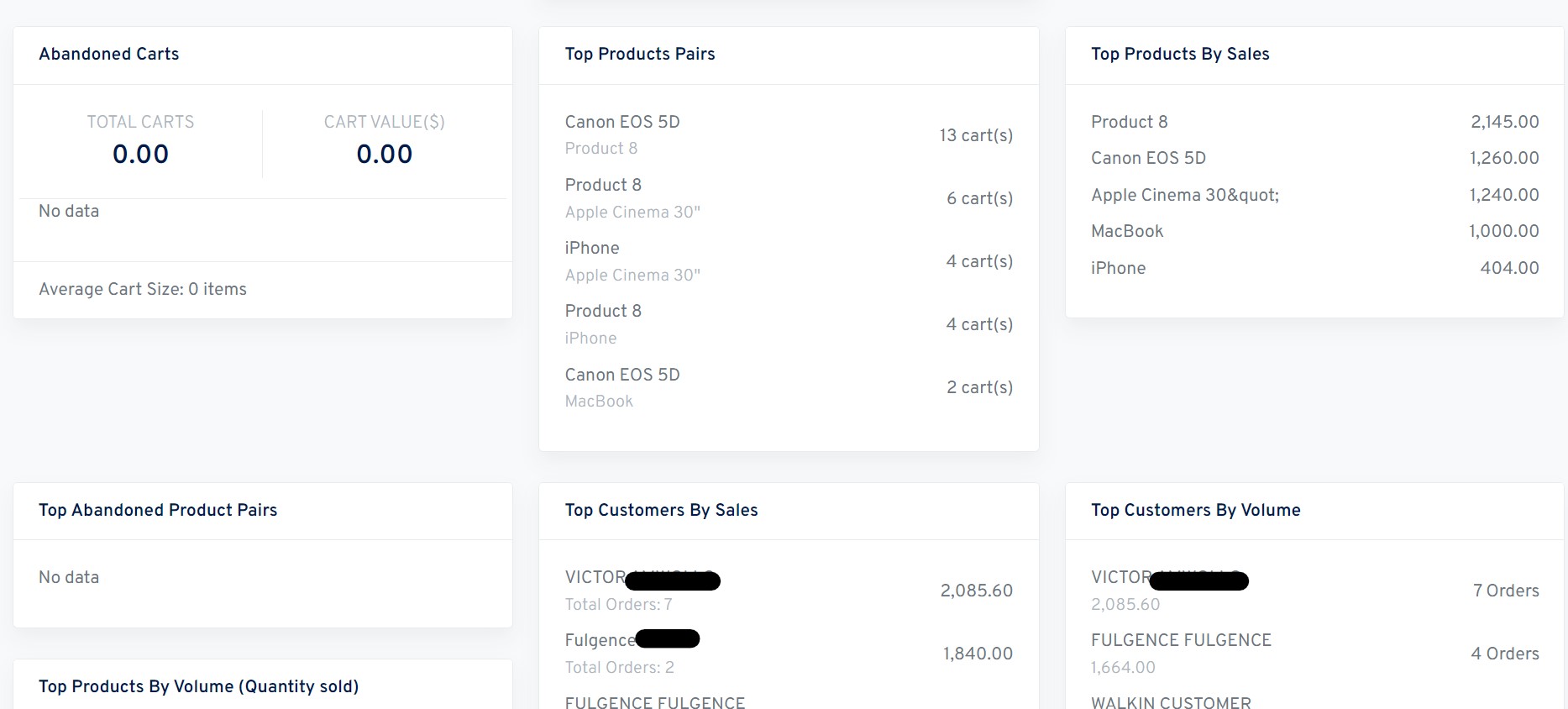Click Top Products By Volume heading

199,686
